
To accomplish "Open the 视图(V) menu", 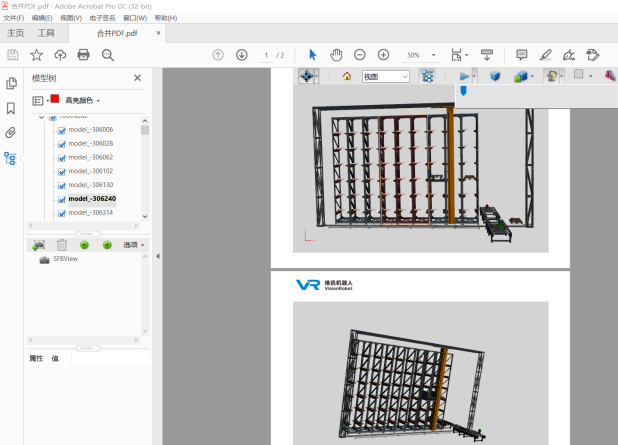I will [71, 18].
